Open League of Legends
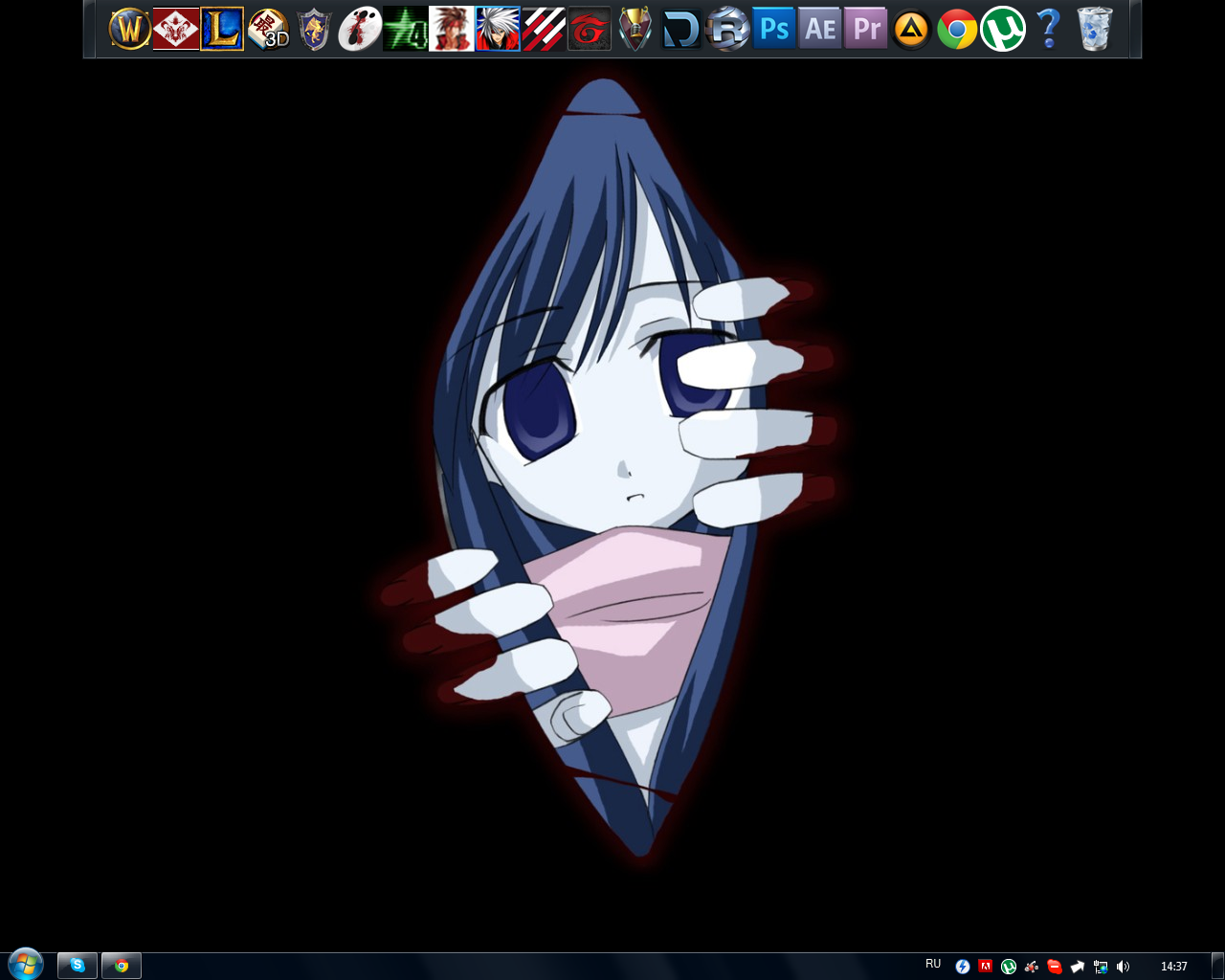Viewport: 1225px width, 980px height. tap(220, 29)
